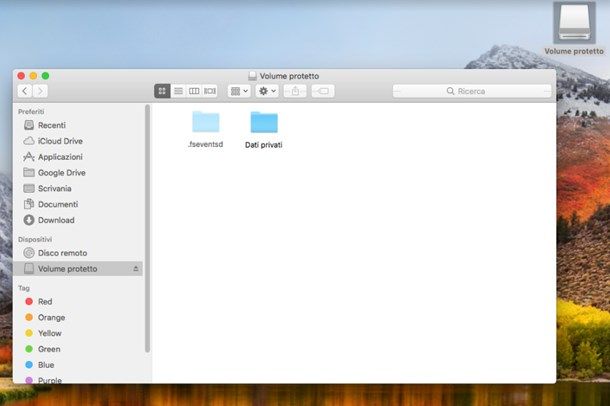610x406 pixels.
Task: Click the Preferiti section header
Action: pos(31,112)
